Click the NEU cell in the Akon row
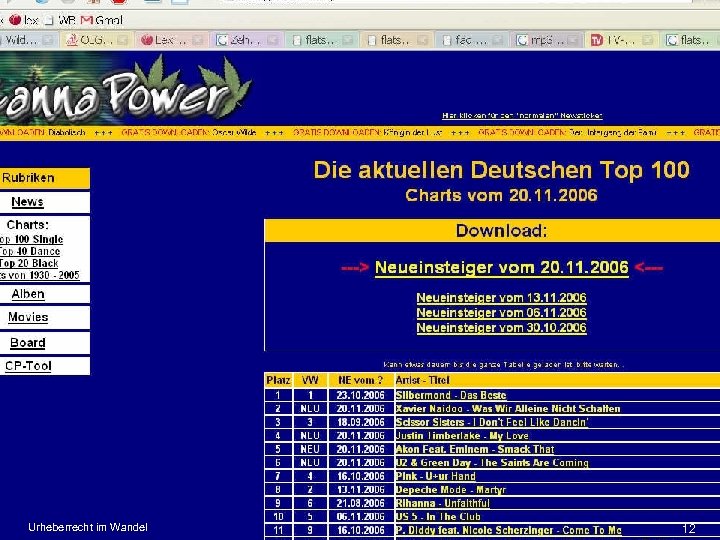 pos(310,449)
